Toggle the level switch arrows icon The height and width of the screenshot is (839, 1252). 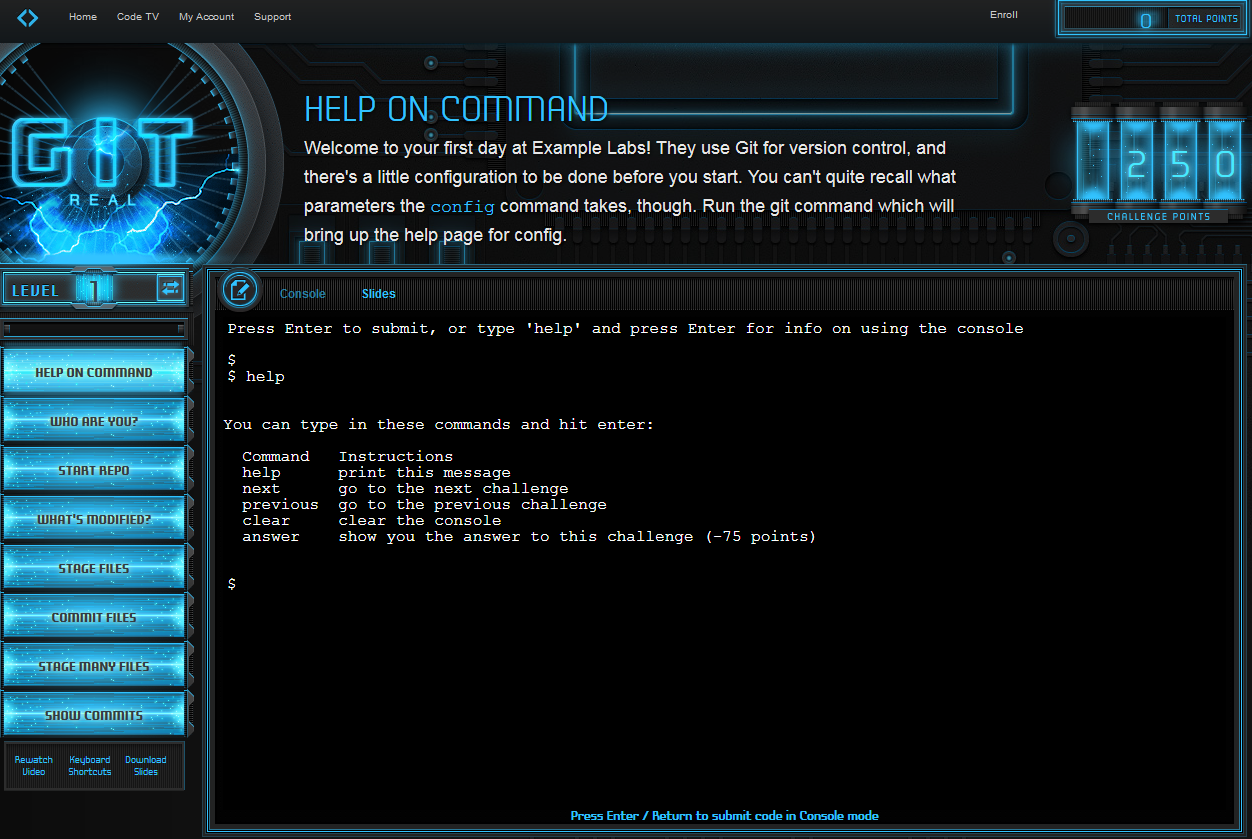click(170, 289)
